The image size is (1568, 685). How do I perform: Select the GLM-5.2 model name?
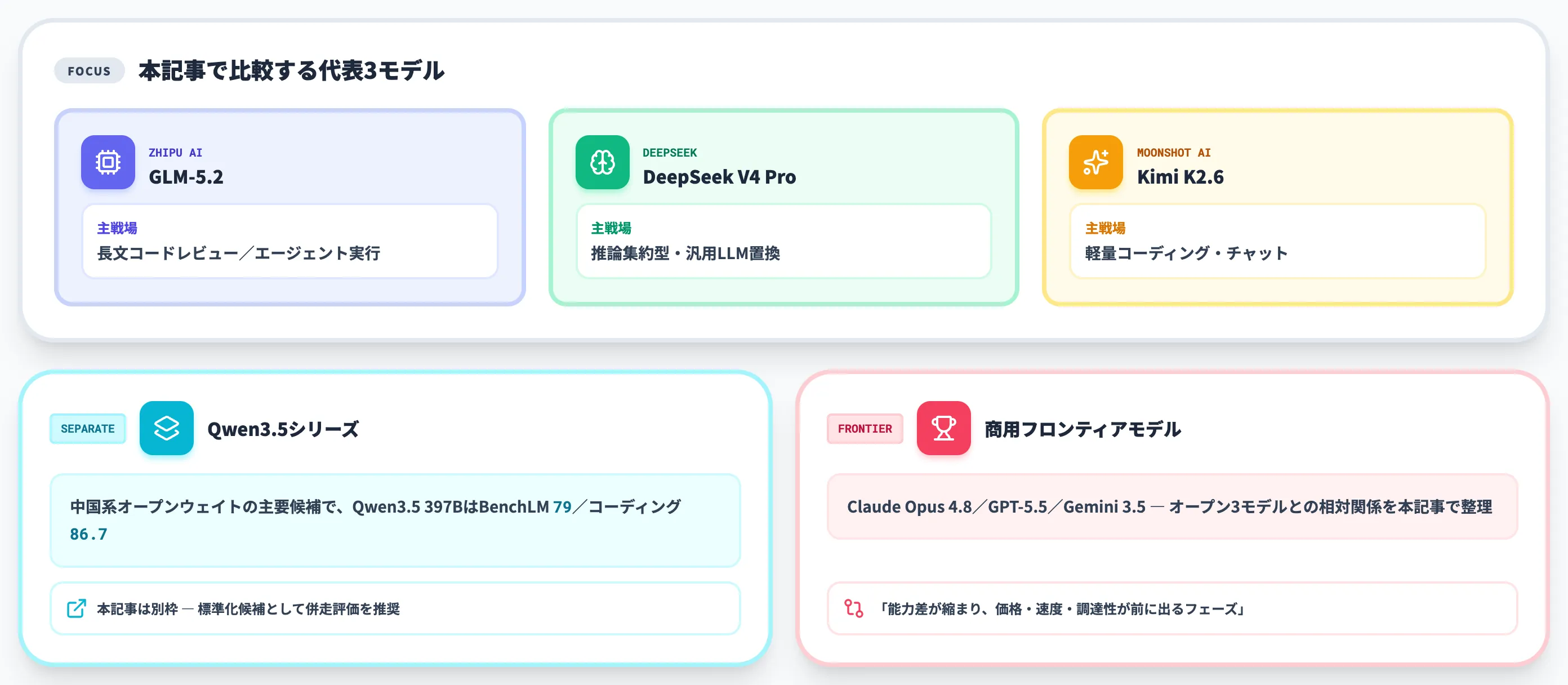tap(186, 176)
